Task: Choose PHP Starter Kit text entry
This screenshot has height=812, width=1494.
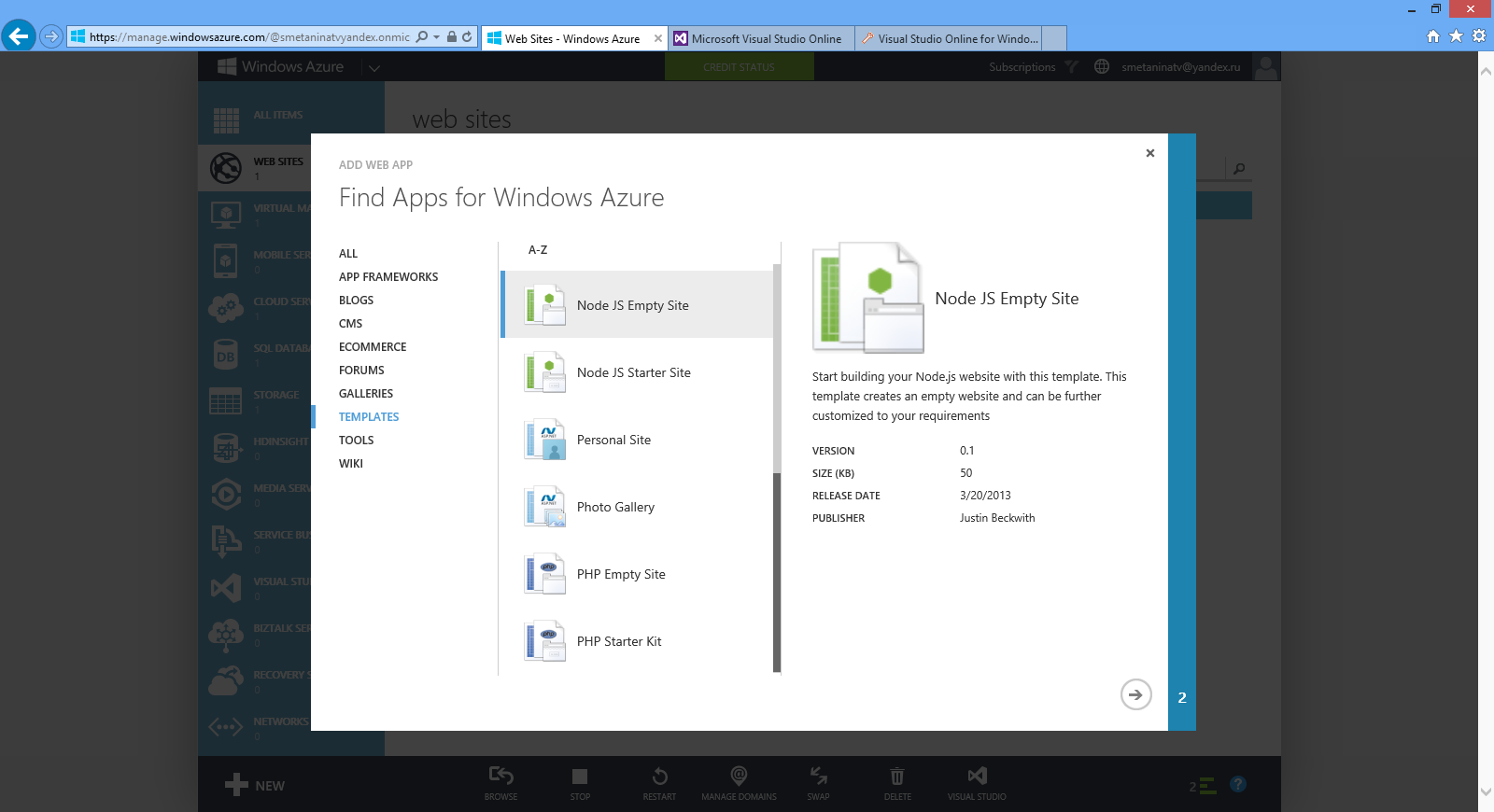Action: (619, 641)
